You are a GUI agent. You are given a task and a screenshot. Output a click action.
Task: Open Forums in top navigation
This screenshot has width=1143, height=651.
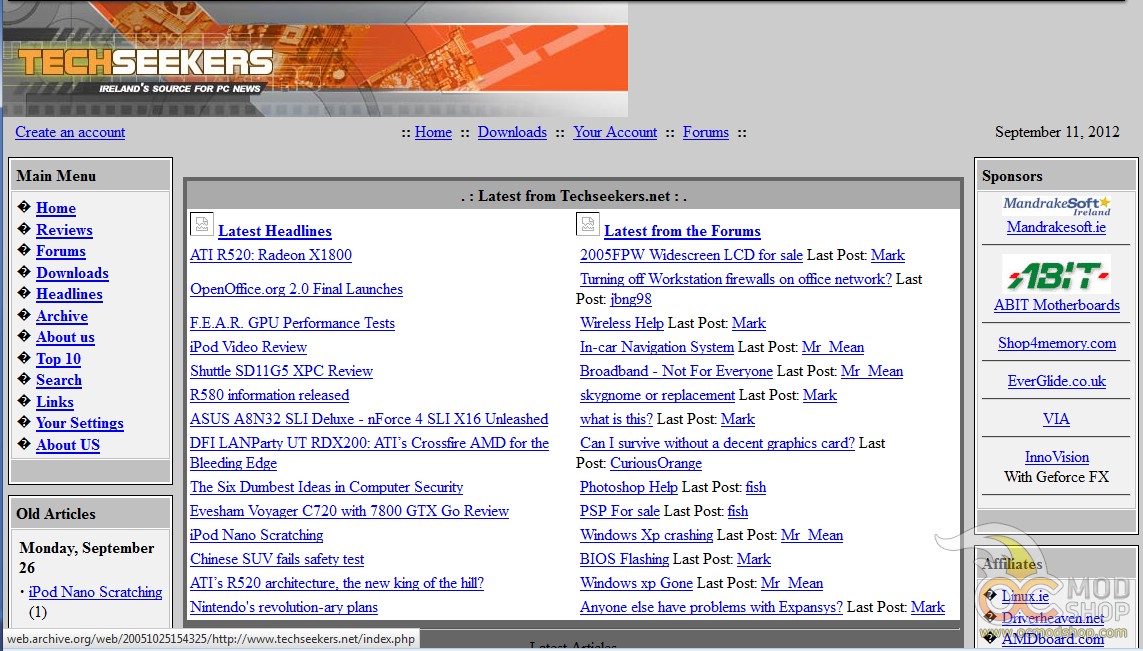click(x=706, y=132)
